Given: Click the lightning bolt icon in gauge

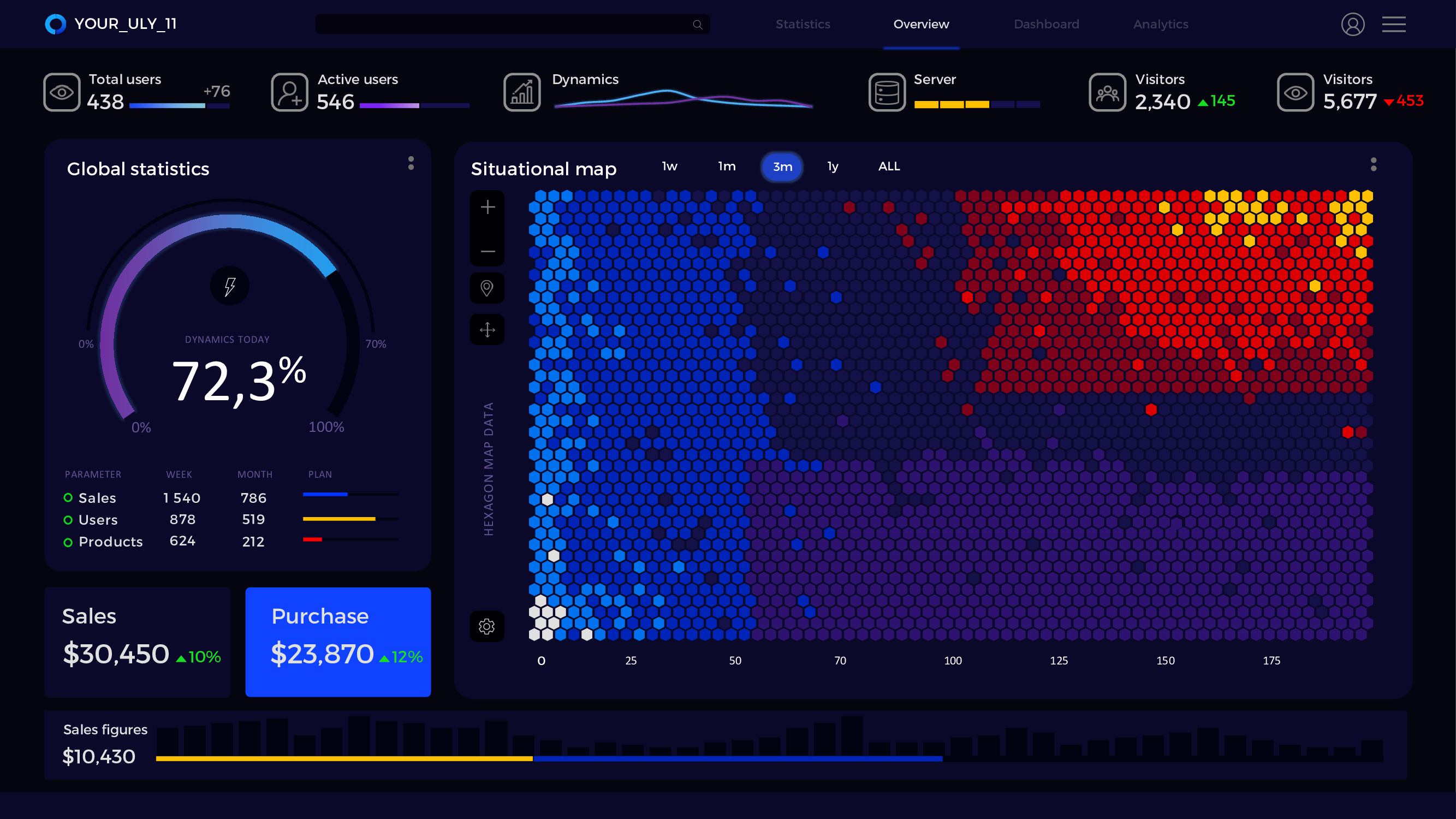Looking at the screenshot, I should pos(229,286).
